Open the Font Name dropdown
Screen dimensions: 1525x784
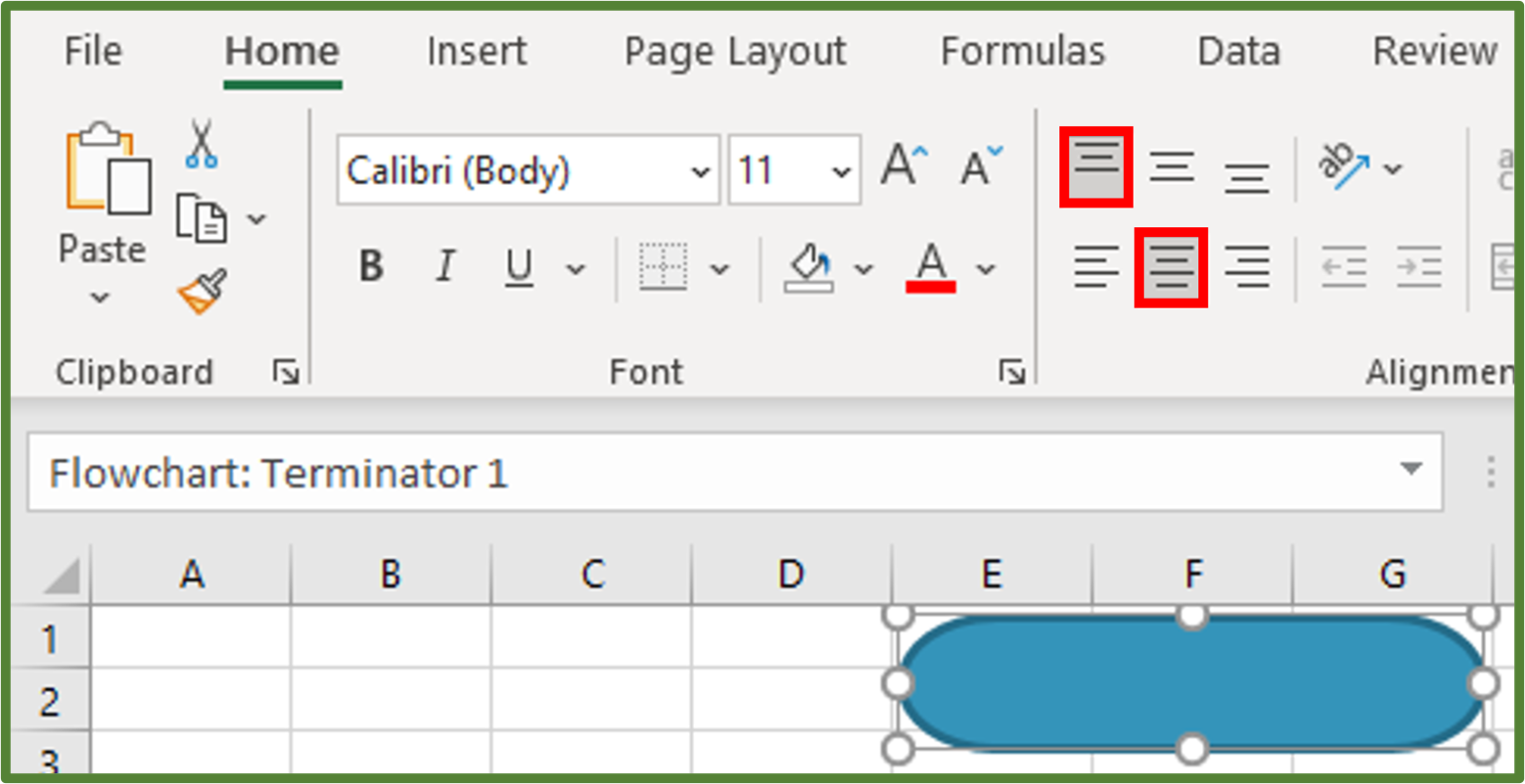pyautogui.click(x=700, y=170)
